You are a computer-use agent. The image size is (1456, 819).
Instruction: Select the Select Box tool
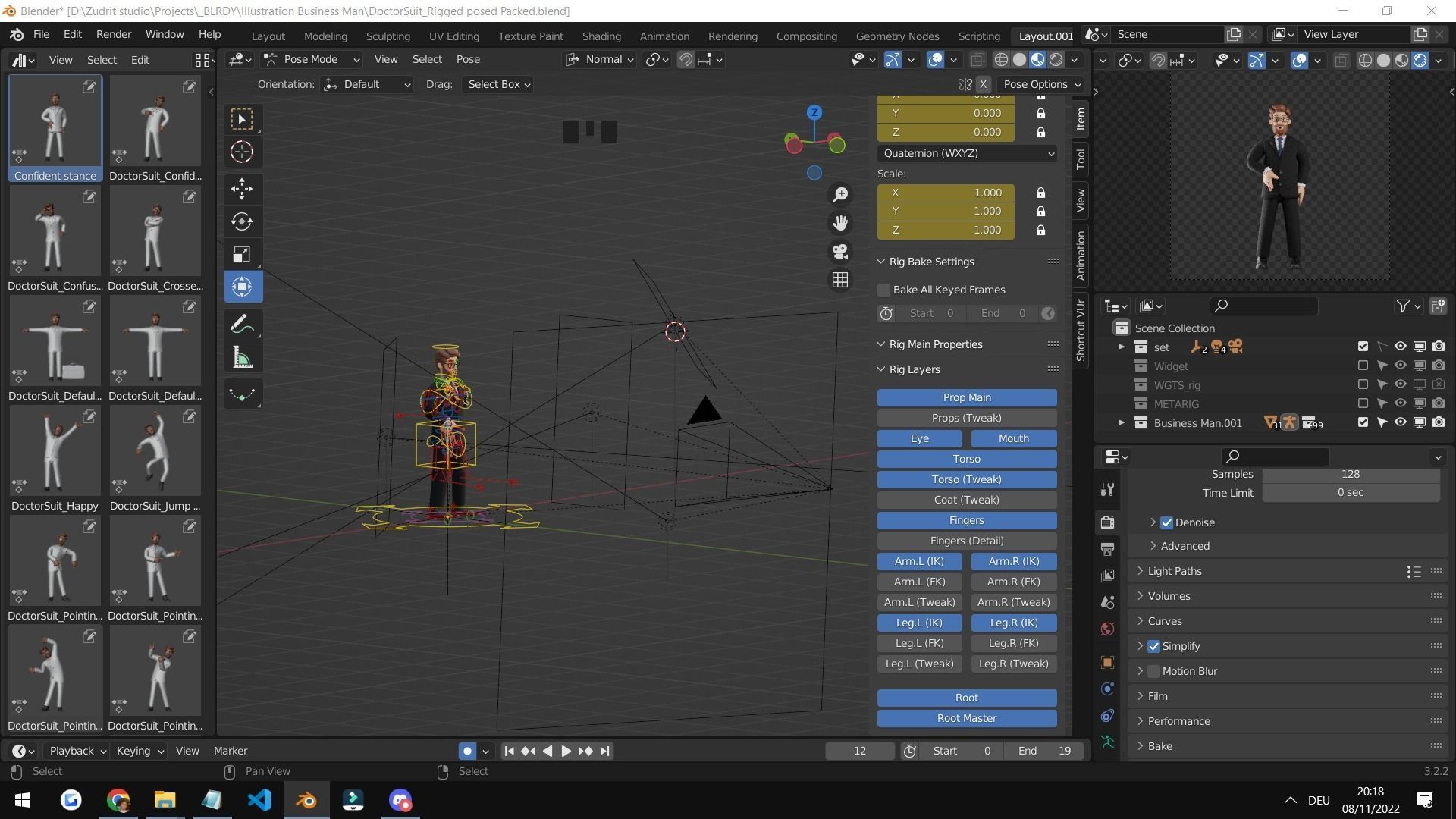pyautogui.click(x=242, y=119)
